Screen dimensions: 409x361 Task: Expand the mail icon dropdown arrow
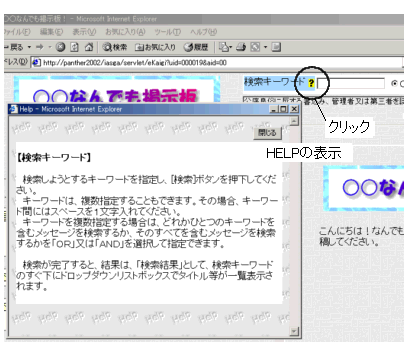pyautogui.click(x=231, y=47)
